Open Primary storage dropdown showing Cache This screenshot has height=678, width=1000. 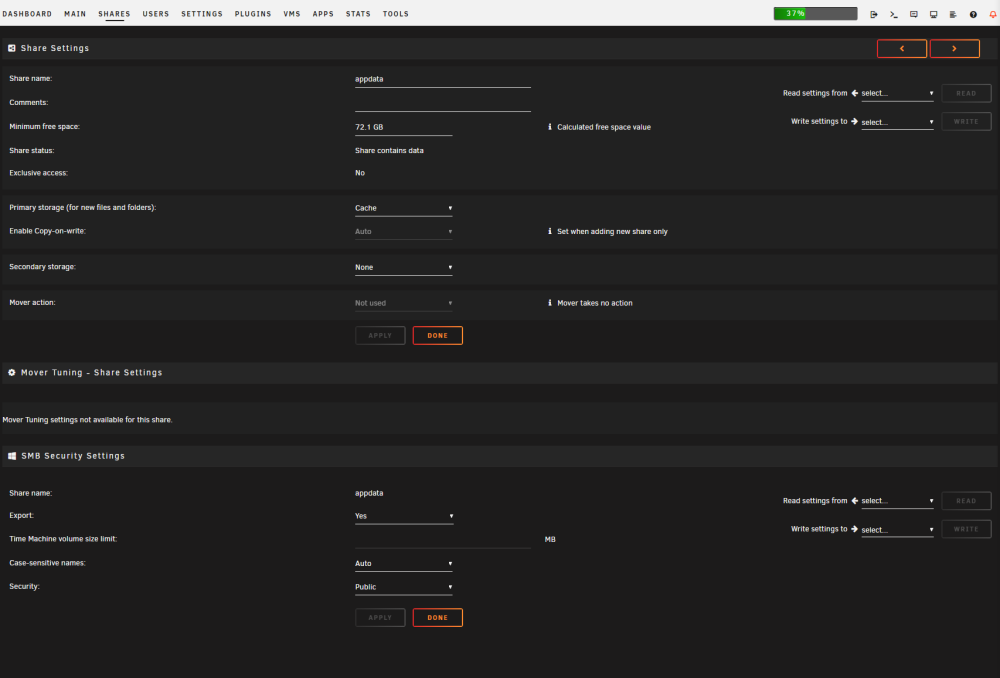click(x=404, y=208)
